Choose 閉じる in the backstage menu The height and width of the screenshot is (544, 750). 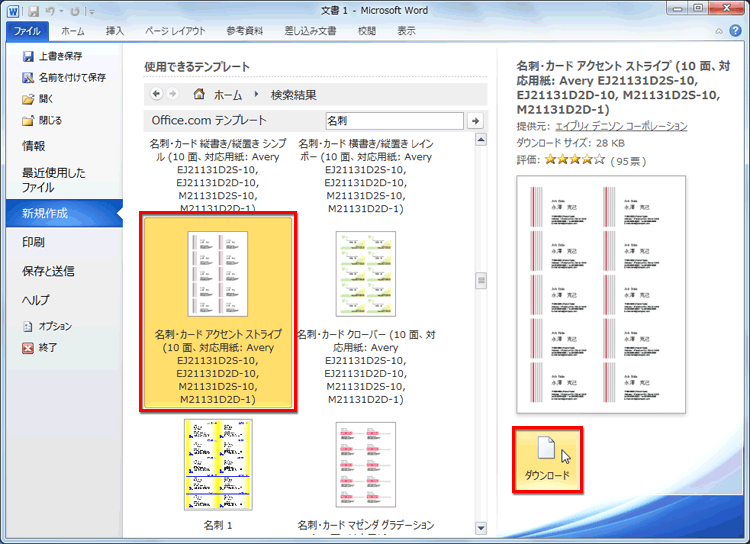click(42, 120)
